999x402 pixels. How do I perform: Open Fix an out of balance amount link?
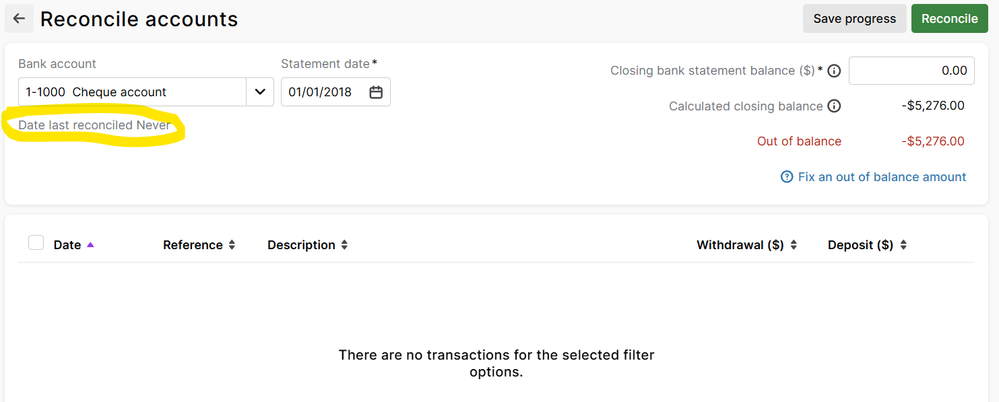[881, 177]
